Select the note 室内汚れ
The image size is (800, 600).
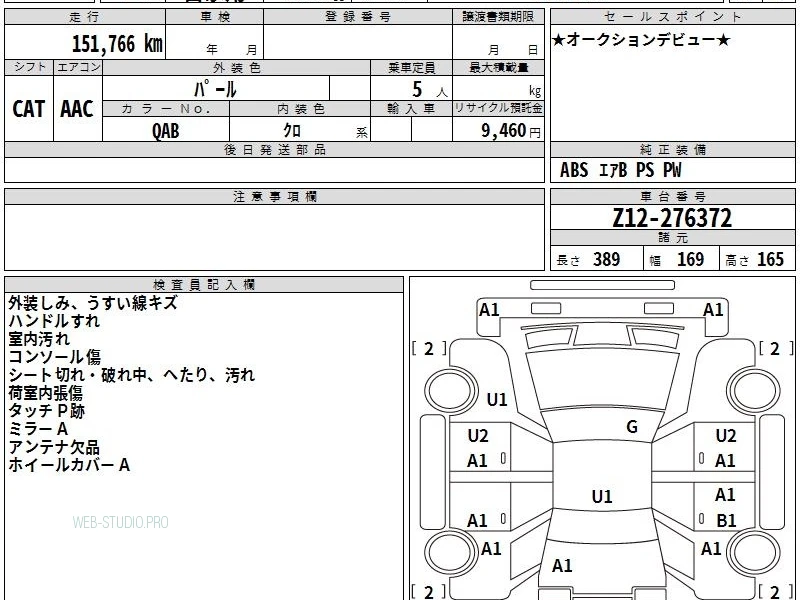tap(39, 339)
